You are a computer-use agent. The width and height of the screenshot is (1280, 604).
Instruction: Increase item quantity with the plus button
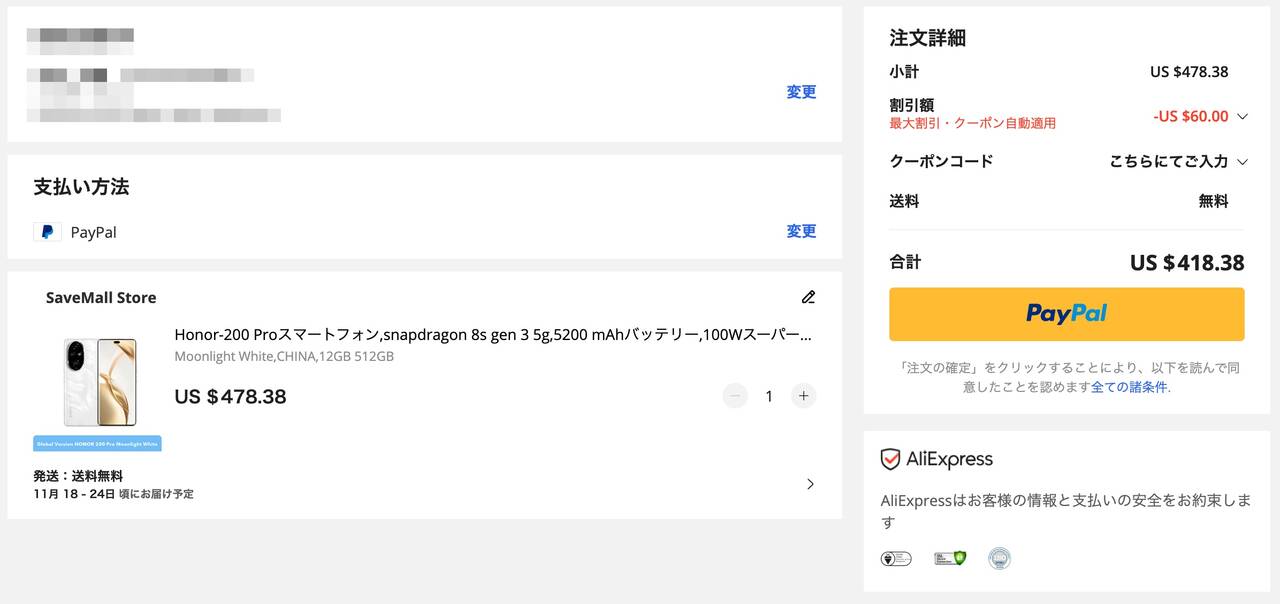803,396
